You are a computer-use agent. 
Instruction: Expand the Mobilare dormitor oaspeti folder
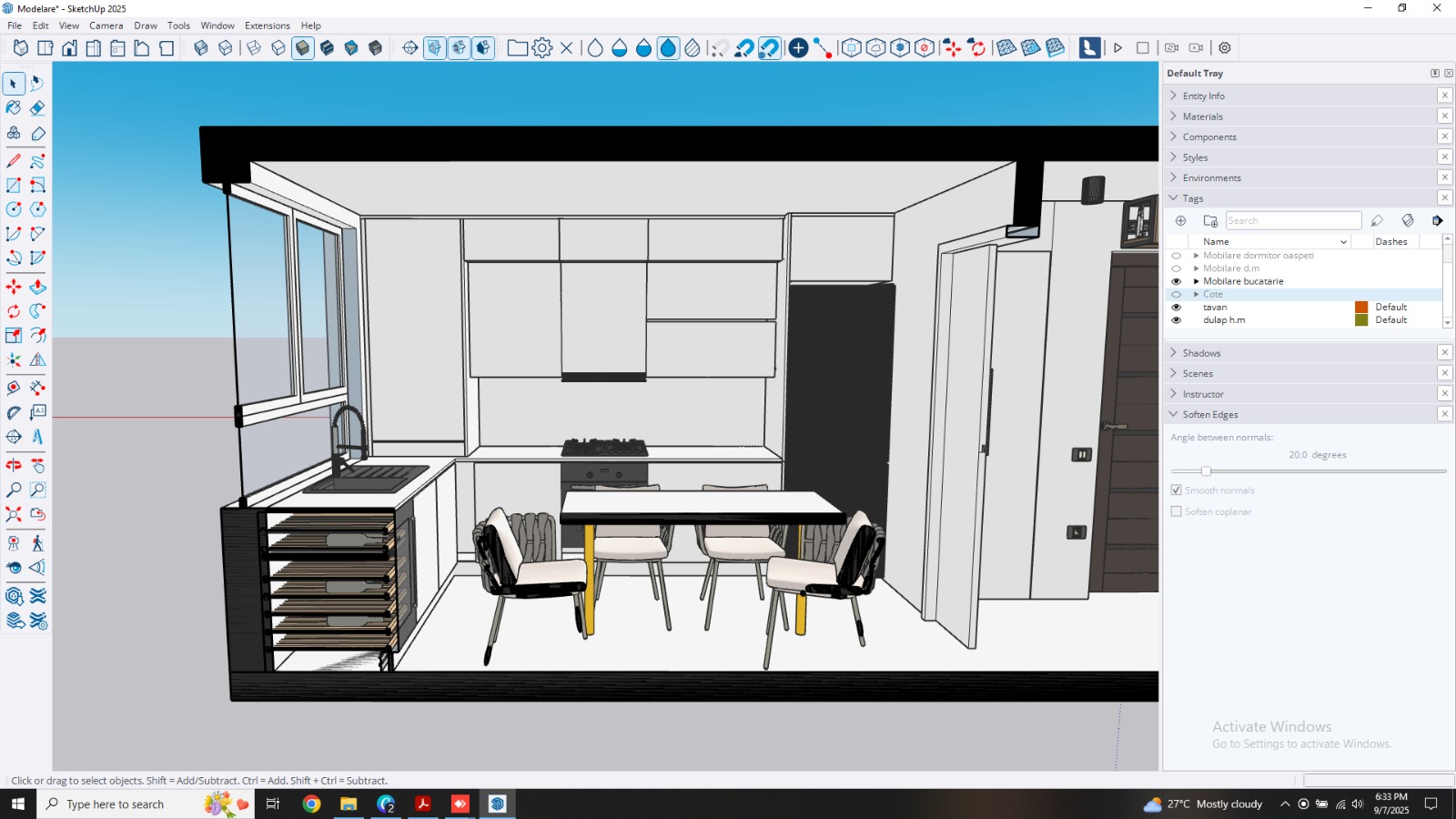1196,256
